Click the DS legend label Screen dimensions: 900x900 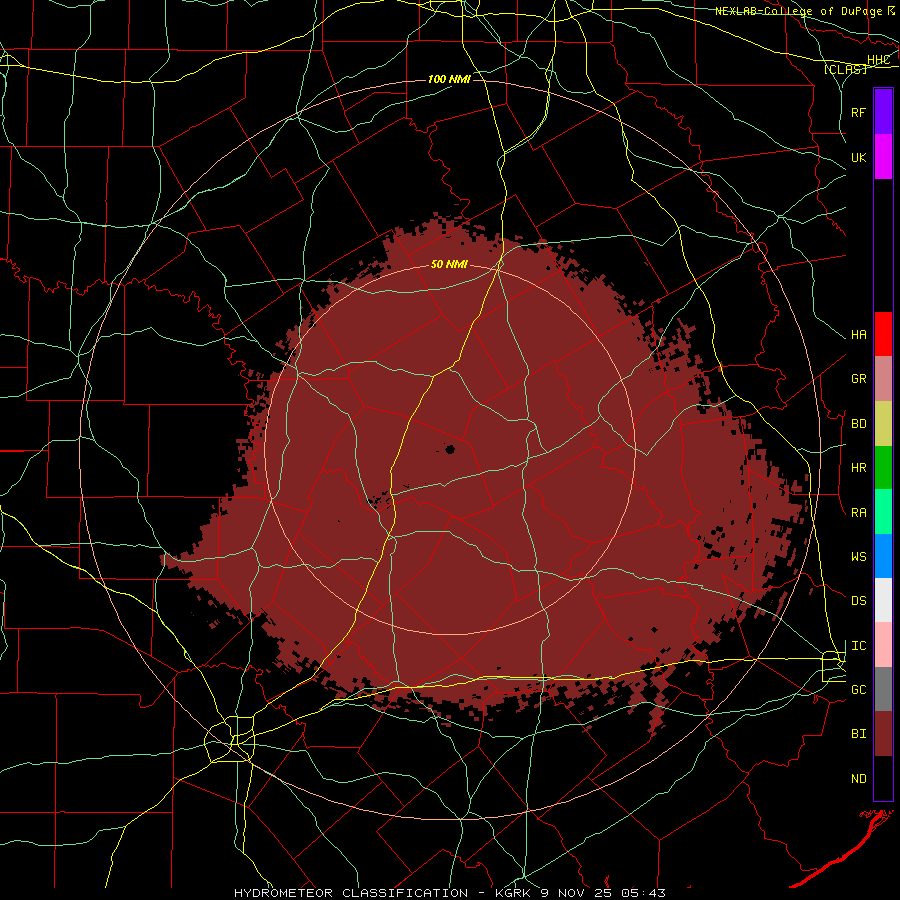coord(859,601)
